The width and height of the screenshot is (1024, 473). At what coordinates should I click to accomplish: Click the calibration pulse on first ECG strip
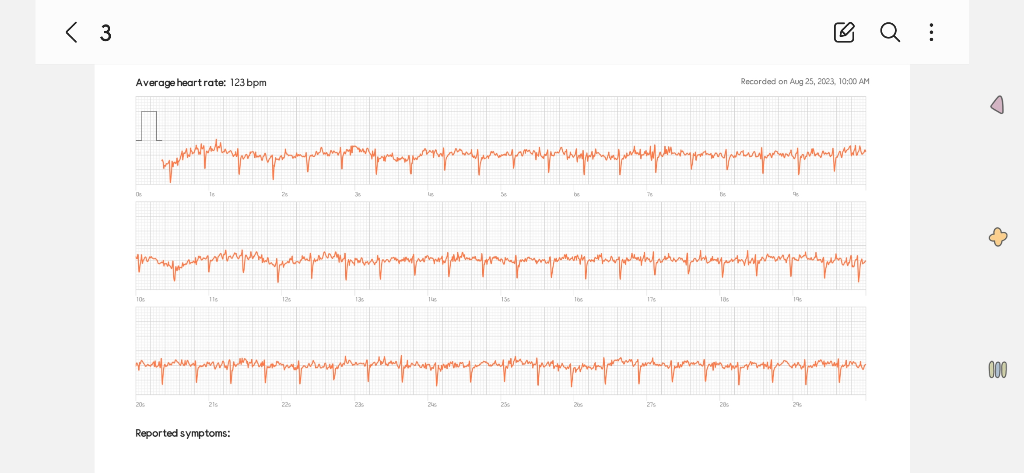point(149,126)
